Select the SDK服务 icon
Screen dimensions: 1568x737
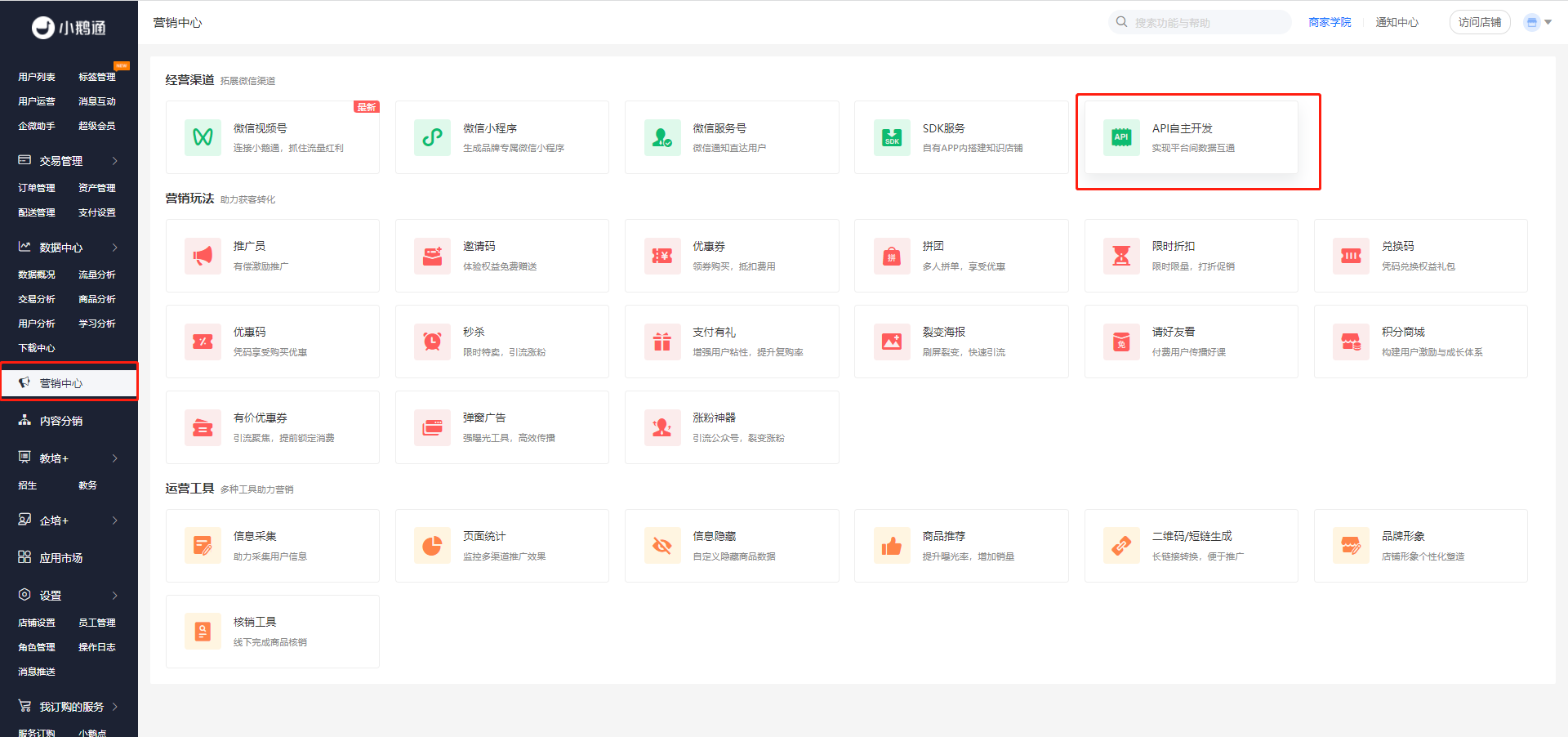(x=892, y=137)
